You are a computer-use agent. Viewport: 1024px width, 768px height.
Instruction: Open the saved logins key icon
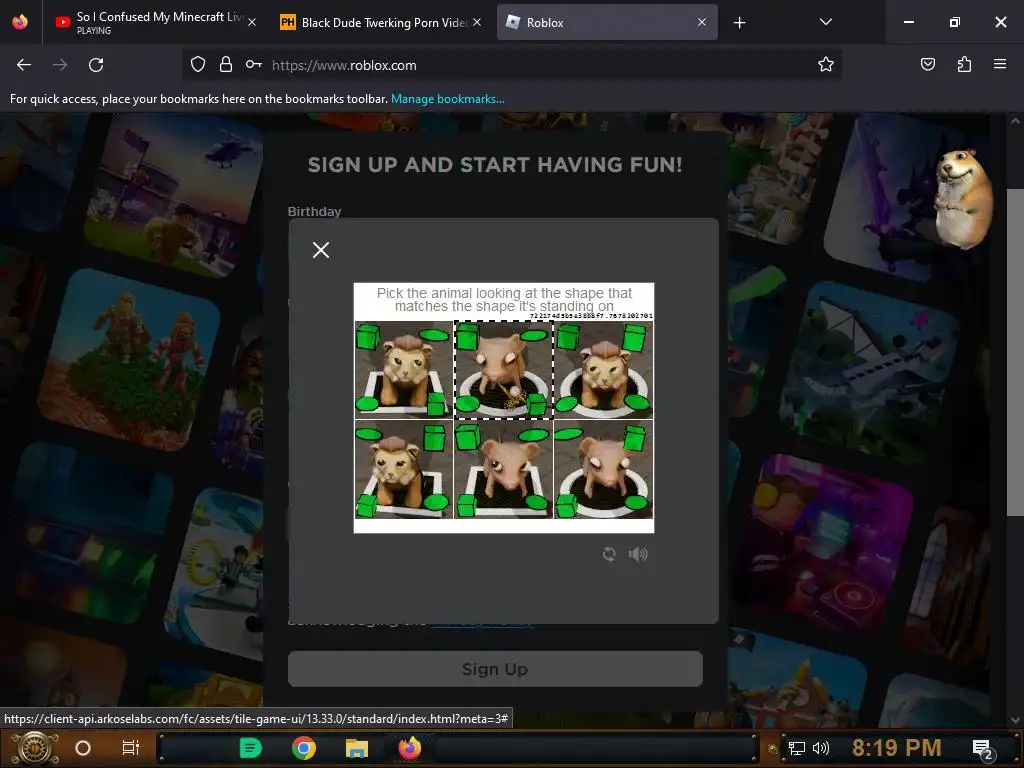pyautogui.click(x=253, y=65)
